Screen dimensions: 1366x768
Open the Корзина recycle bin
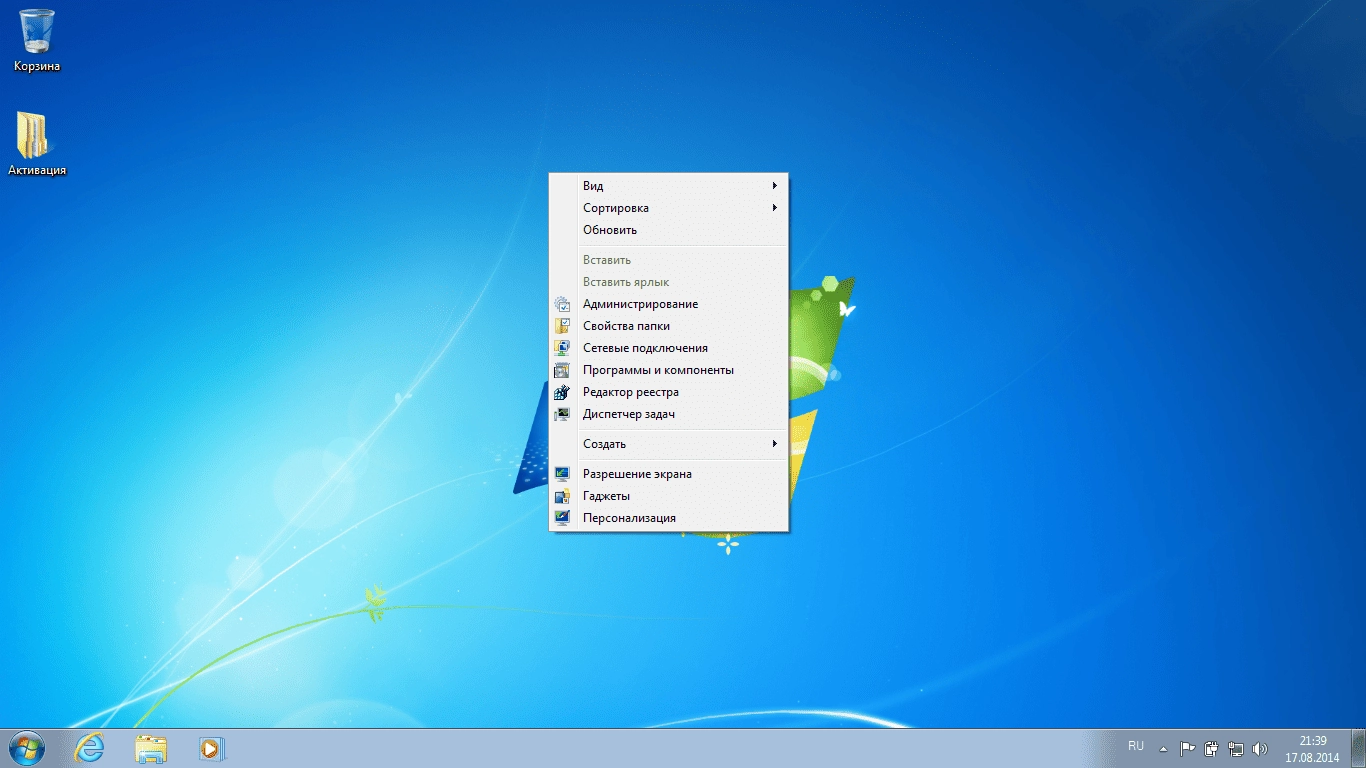35,40
